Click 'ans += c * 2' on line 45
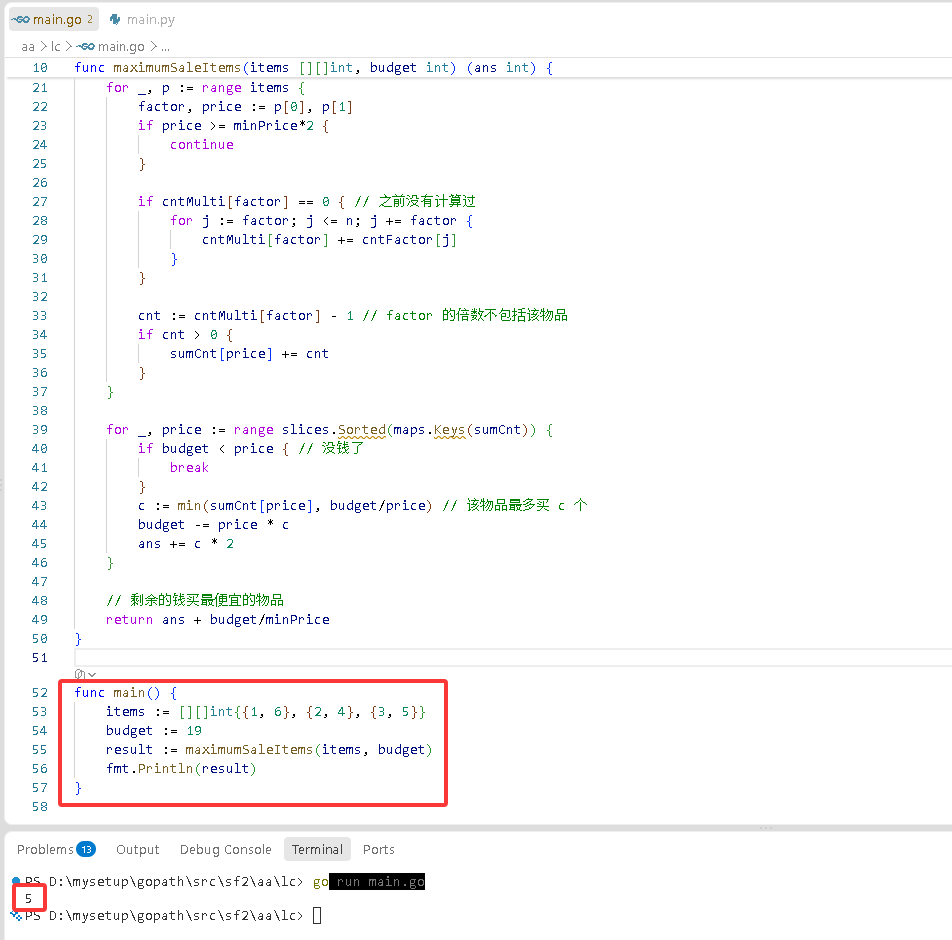This screenshot has width=952, height=940. 186,544
